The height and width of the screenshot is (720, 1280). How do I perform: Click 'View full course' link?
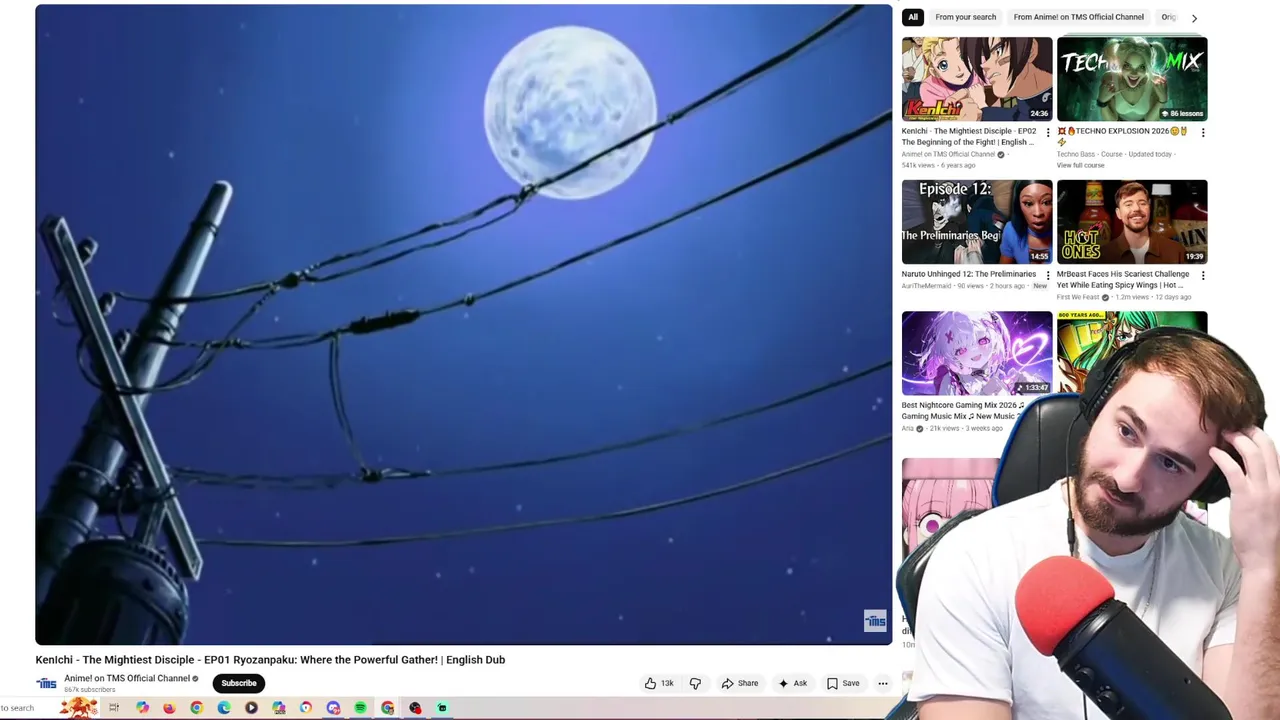click(1080, 165)
